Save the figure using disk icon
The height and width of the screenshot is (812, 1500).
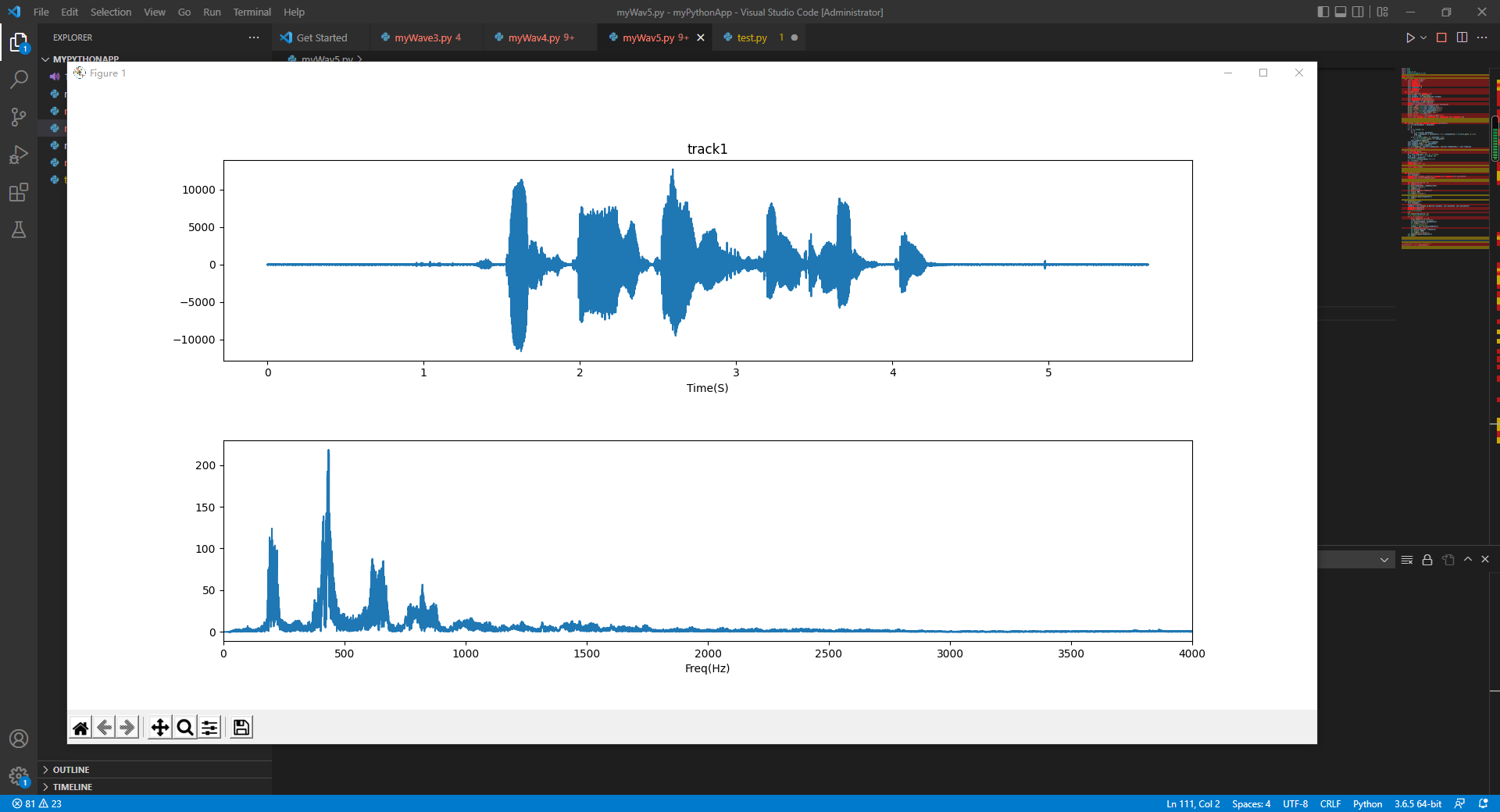pos(241,728)
